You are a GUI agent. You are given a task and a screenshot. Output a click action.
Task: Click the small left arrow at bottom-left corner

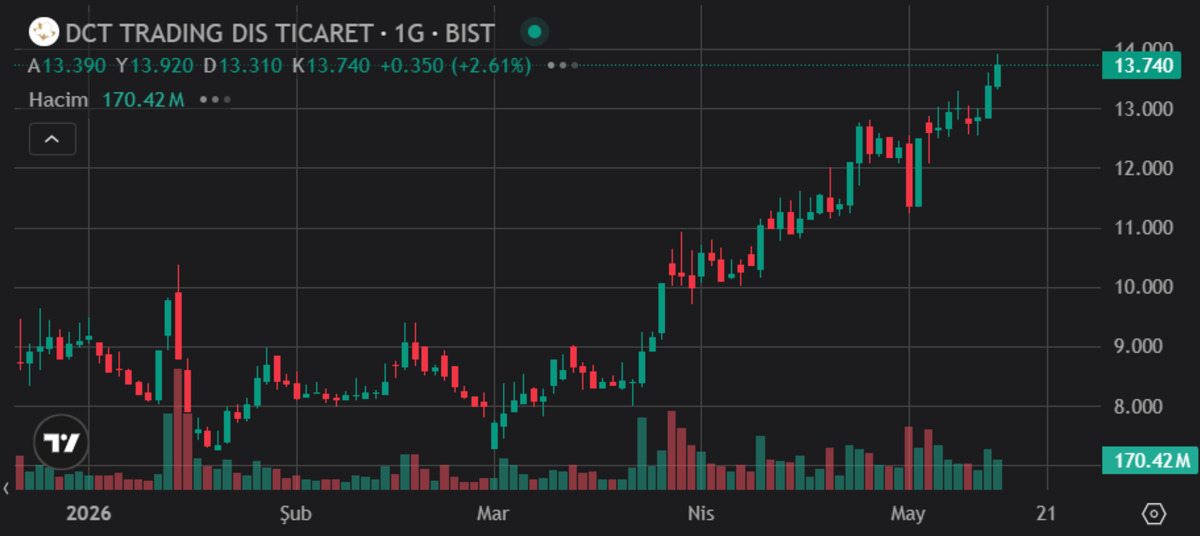click(x=8, y=489)
